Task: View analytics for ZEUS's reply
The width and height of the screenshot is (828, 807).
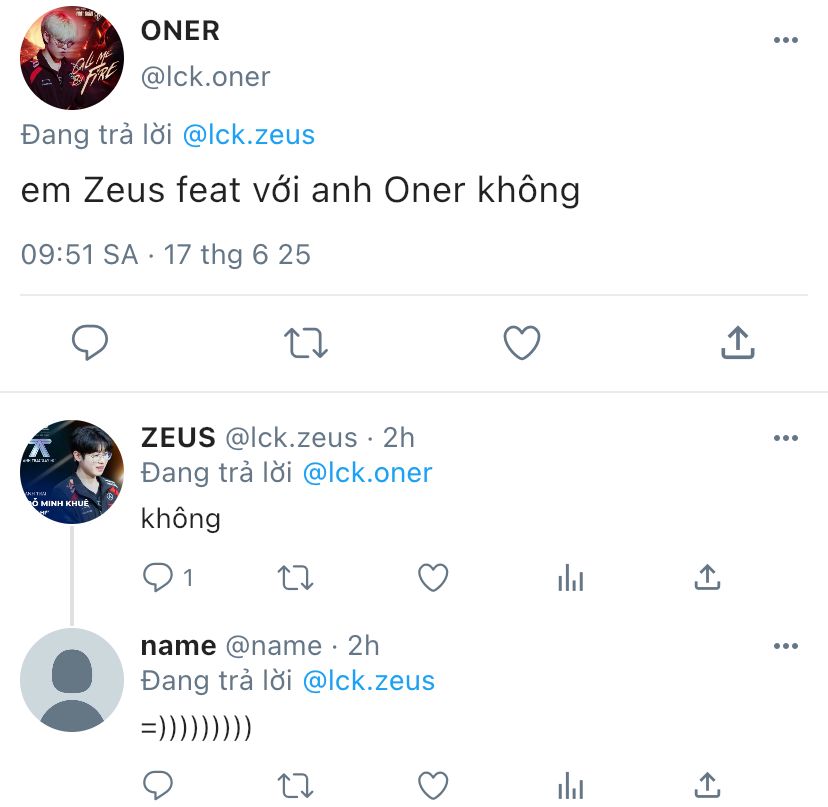Action: click(570, 577)
